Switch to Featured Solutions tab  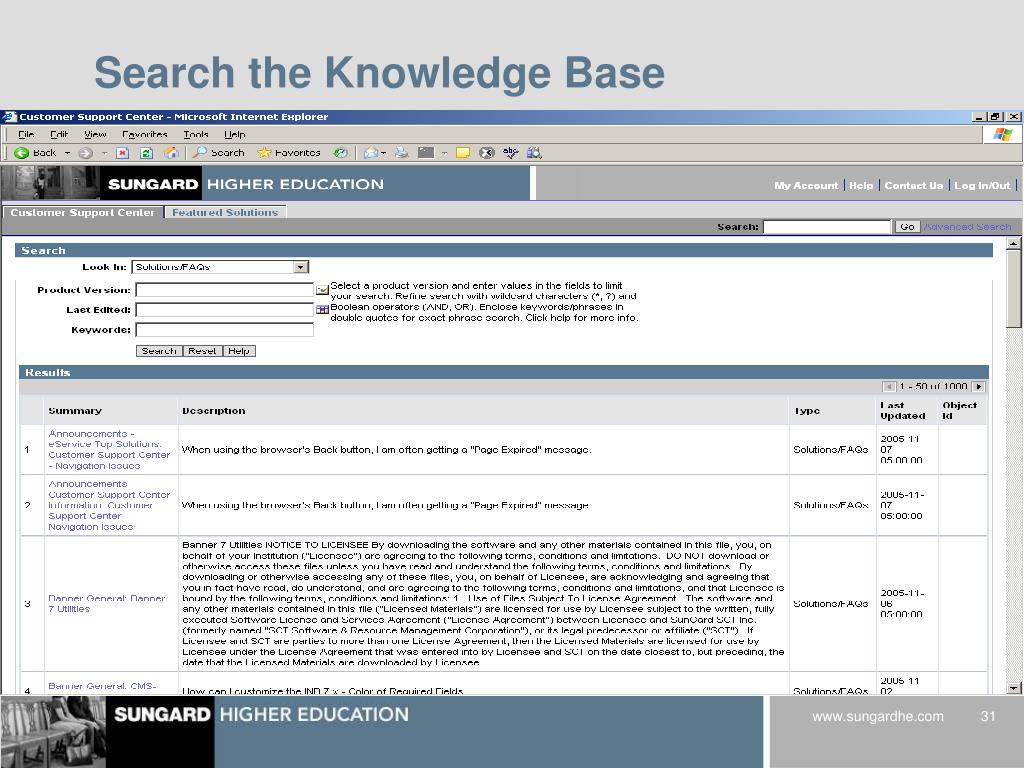(225, 212)
